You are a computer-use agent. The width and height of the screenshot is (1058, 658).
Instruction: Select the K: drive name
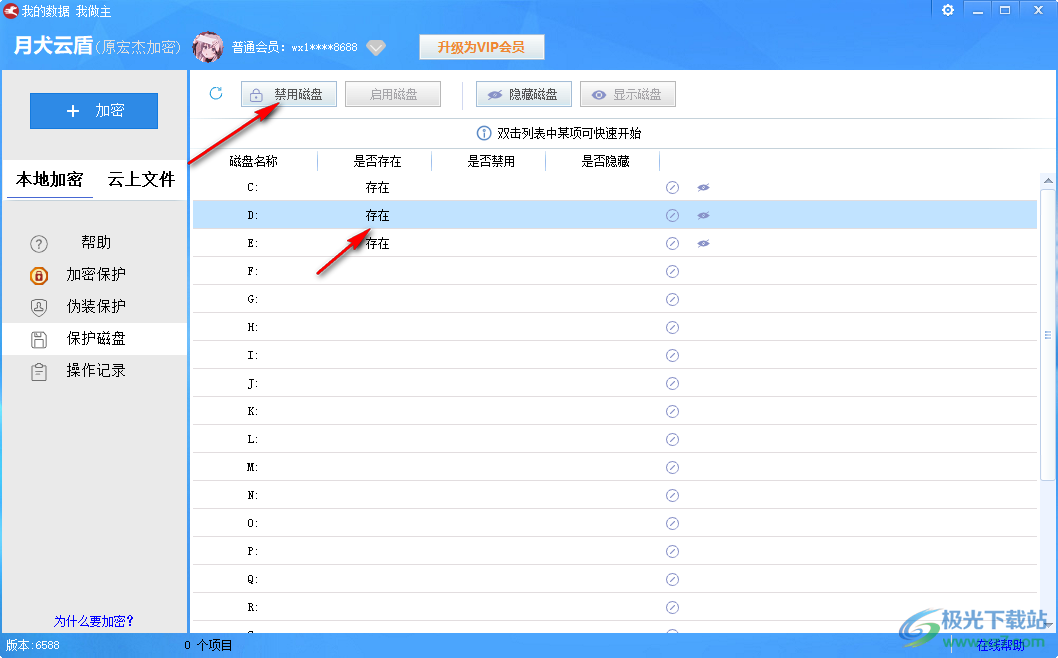(252, 412)
